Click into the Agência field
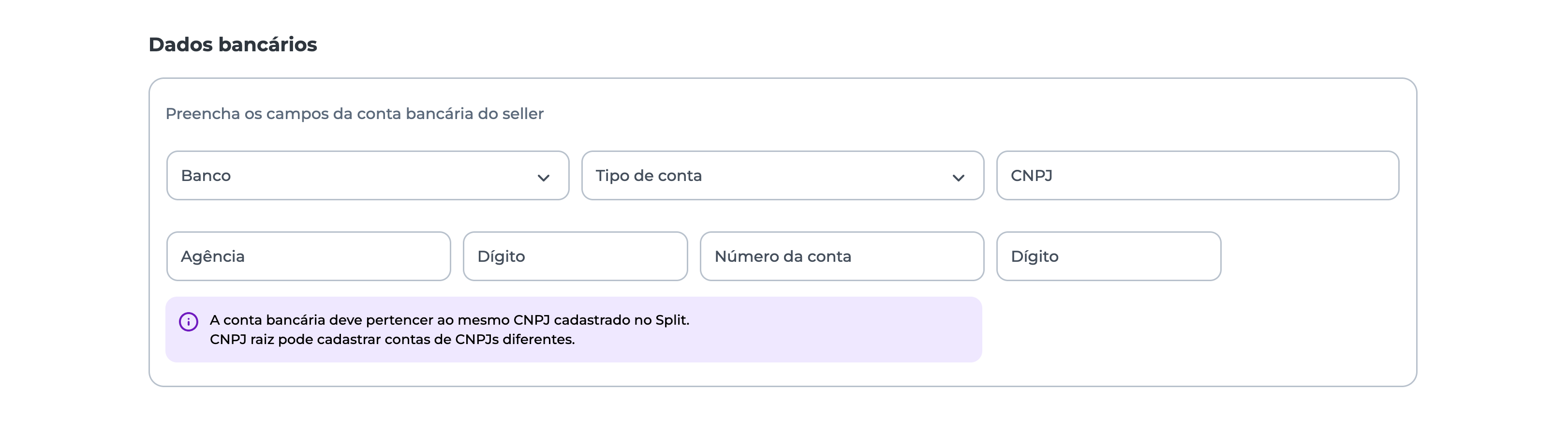 [309, 256]
